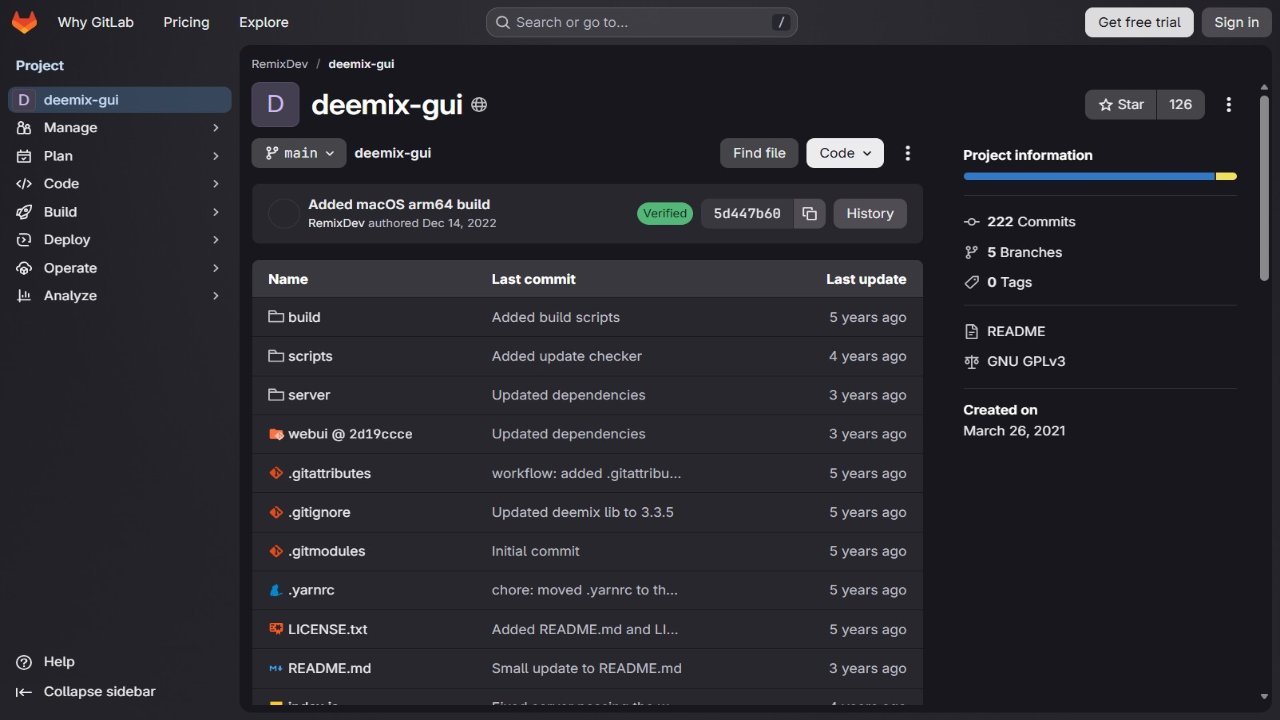Open the project actions kebab menu beside Star
The width and height of the screenshot is (1280, 720).
[x=1229, y=104]
